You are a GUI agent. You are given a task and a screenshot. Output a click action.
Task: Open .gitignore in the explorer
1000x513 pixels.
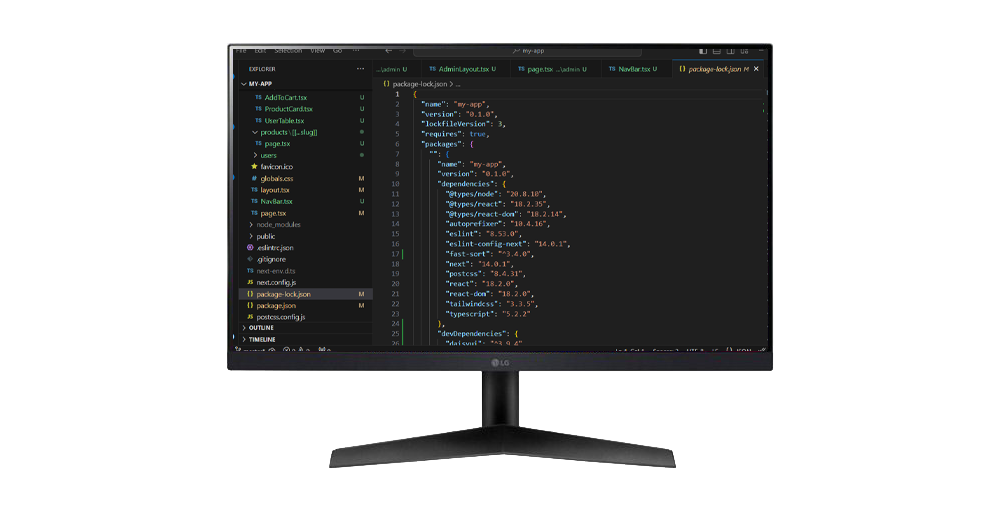tap(305, 259)
